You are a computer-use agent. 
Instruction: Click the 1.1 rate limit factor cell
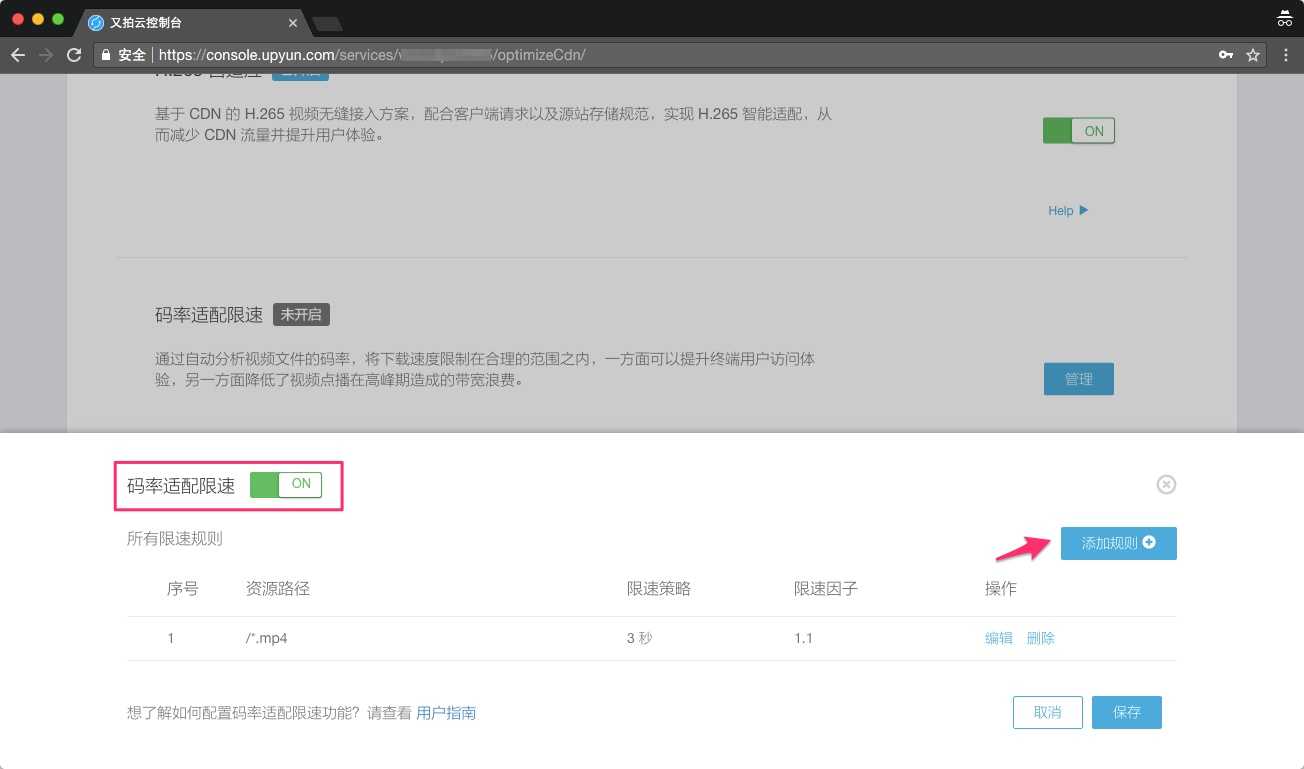pos(803,638)
